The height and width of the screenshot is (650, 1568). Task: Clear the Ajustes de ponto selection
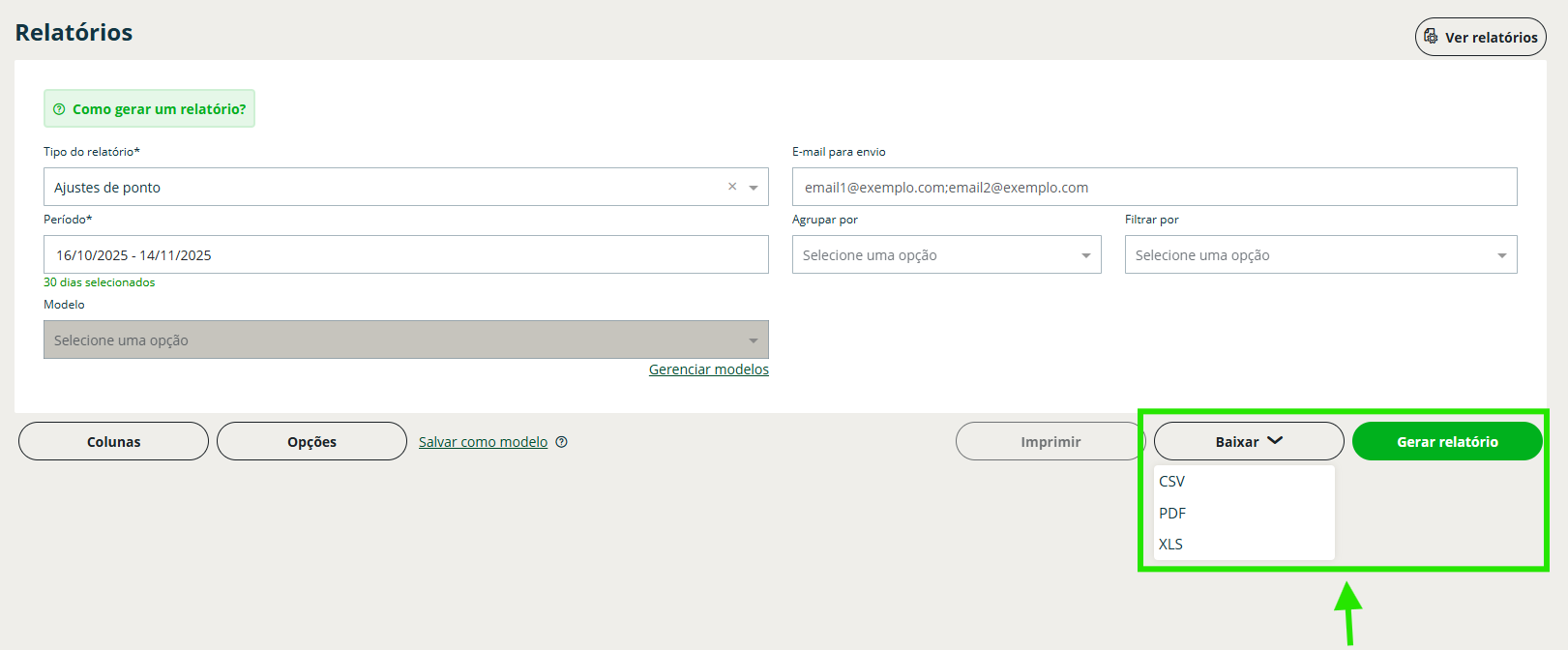point(732,187)
